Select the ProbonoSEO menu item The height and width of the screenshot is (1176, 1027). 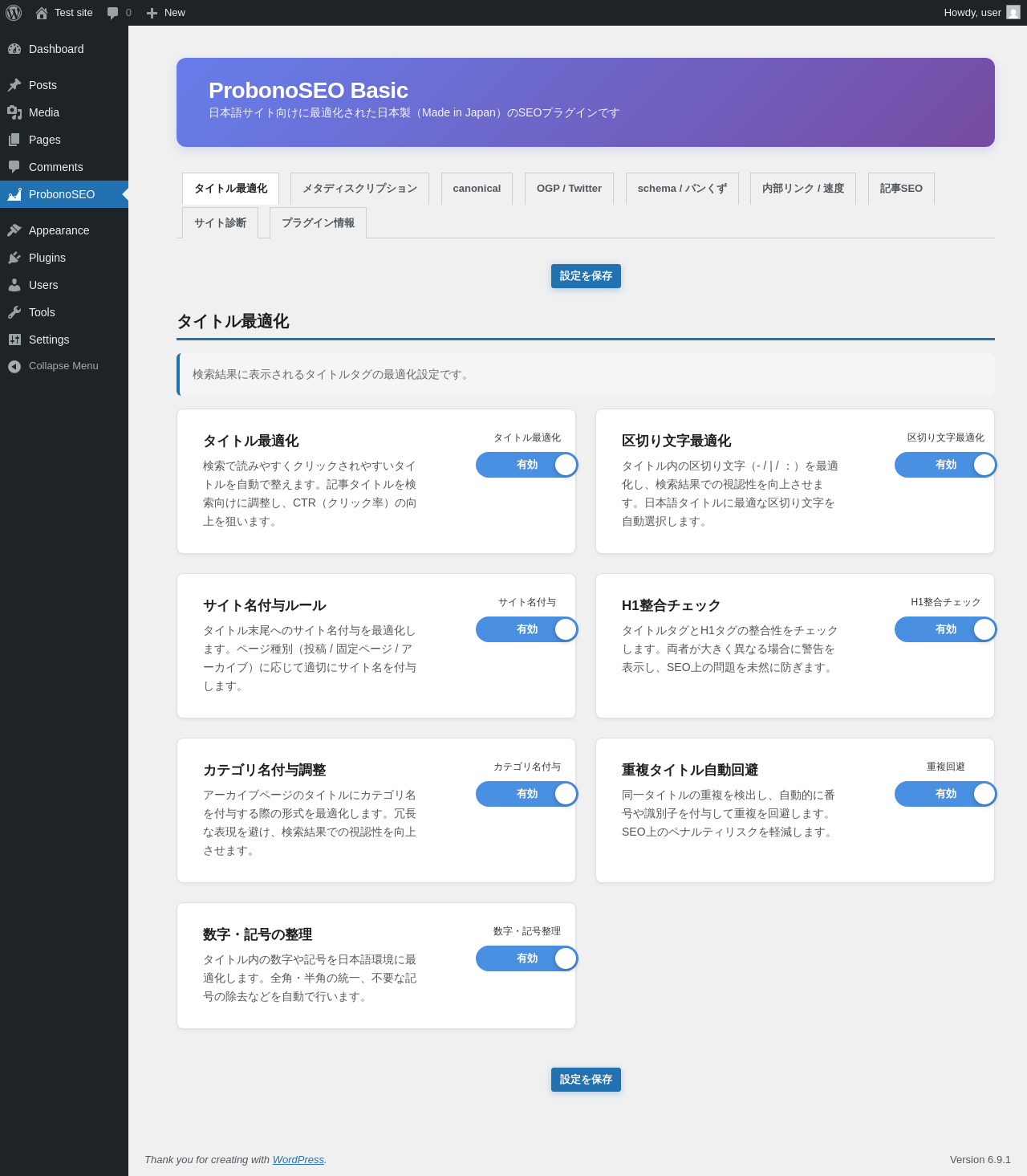64,194
